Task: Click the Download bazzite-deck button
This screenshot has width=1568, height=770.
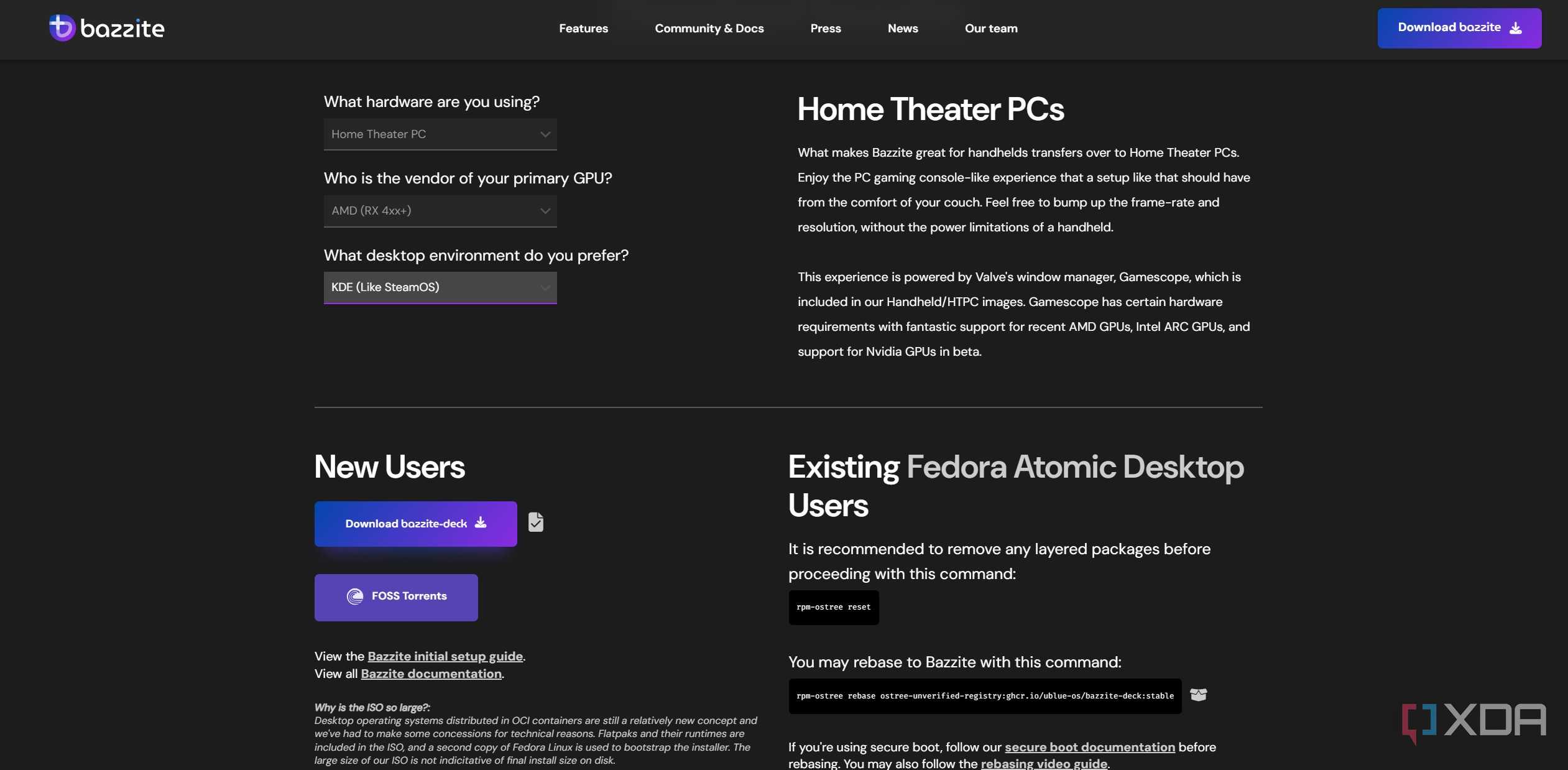Action: 415,524
